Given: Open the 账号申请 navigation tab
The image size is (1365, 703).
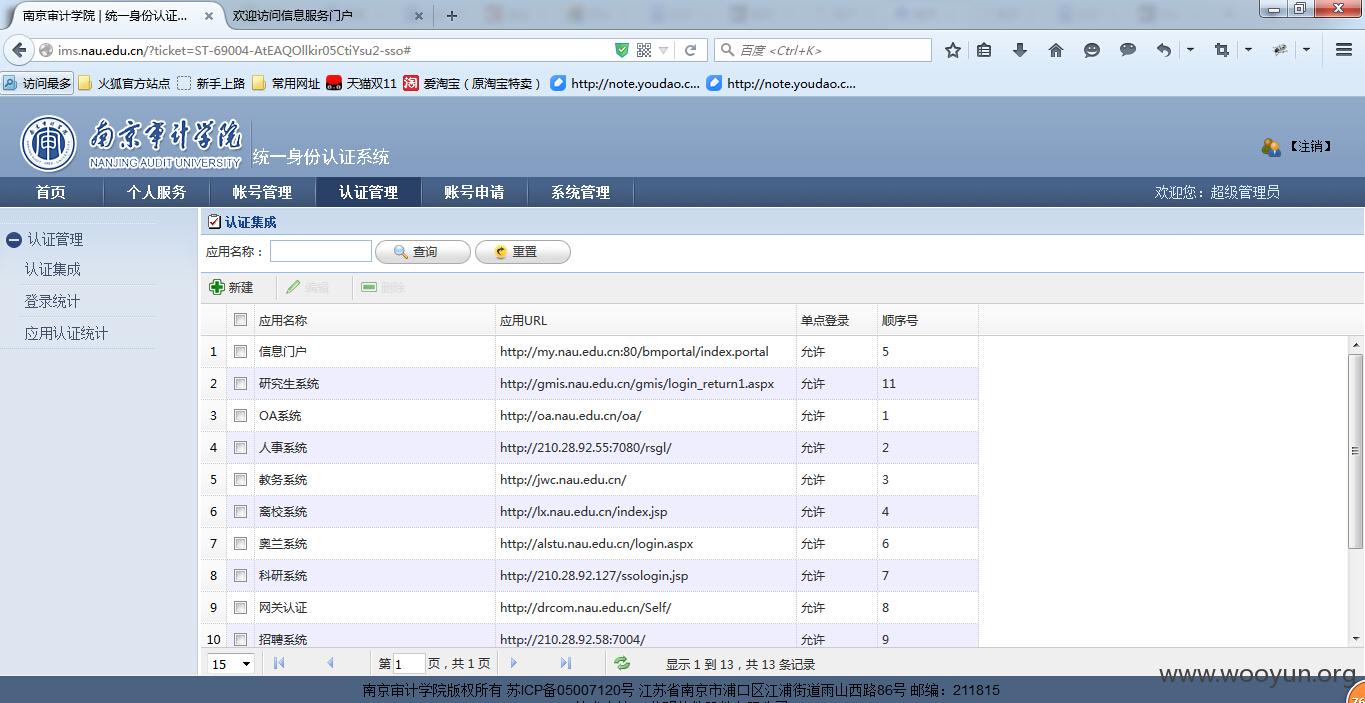Looking at the screenshot, I should coord(474,192).
